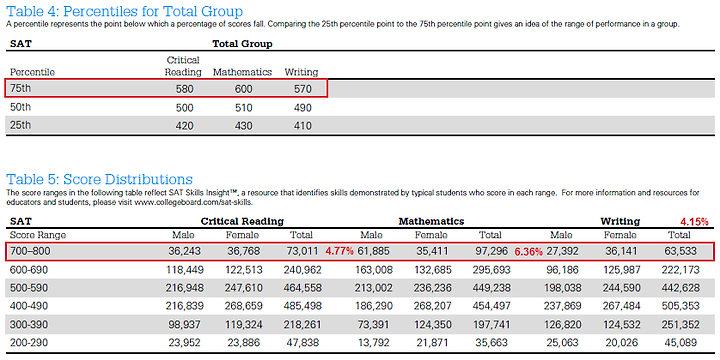Click the 'Mathematics' section header in Table 5
Screen dimensions: 720x360
point(431,221)
